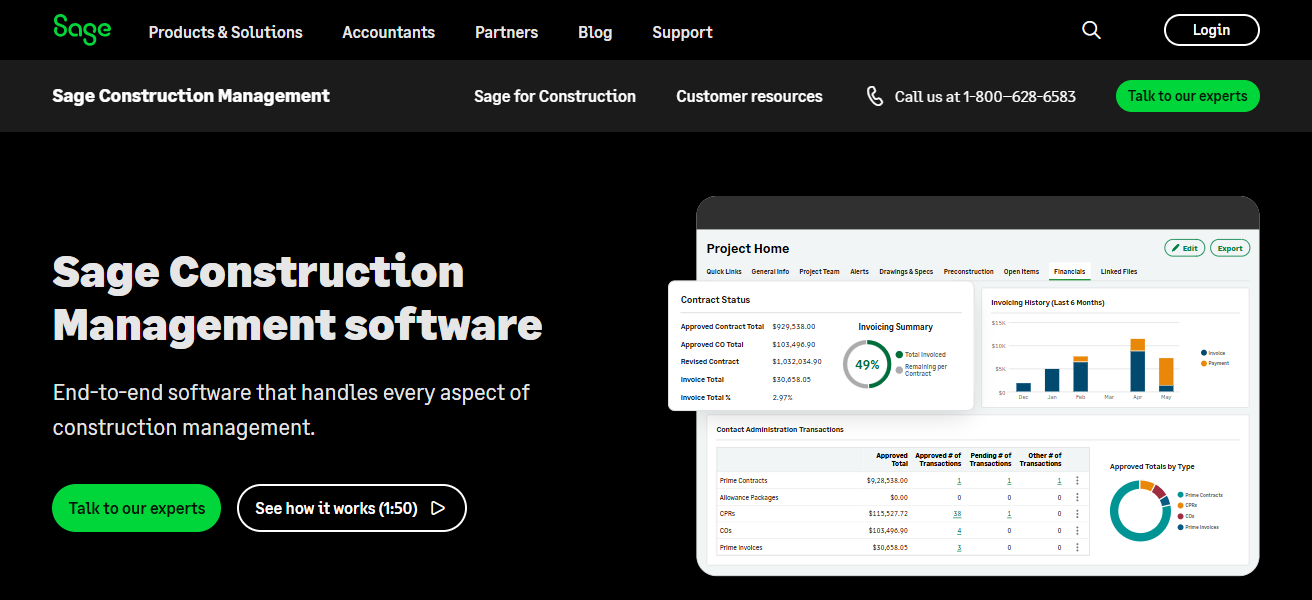Click the Contract Status card title
1312x600 pixels.
(715, 300)
